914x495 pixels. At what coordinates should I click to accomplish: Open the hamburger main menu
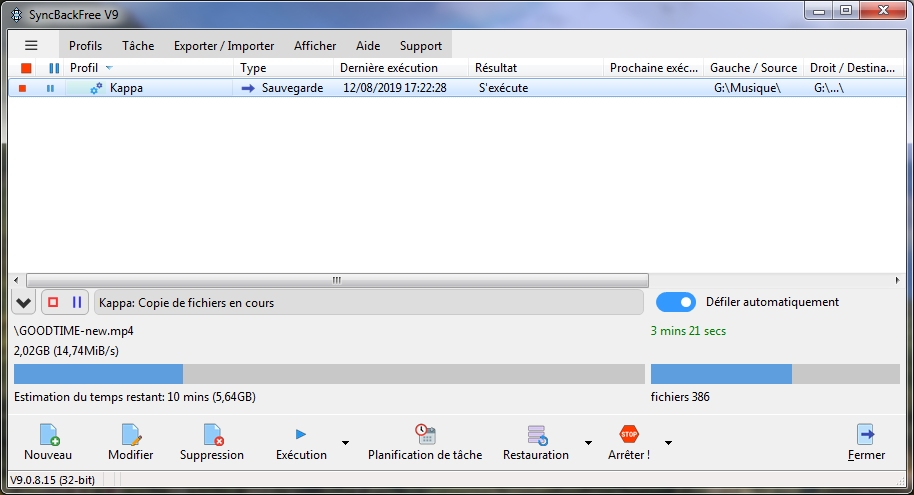coord(31,45)
